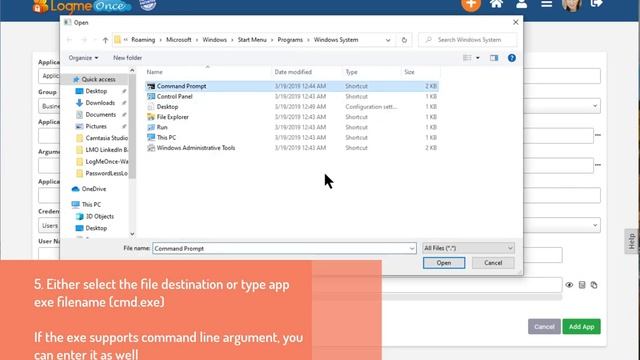
Task: Sort by Name column header
Action: tap(154, 72)
